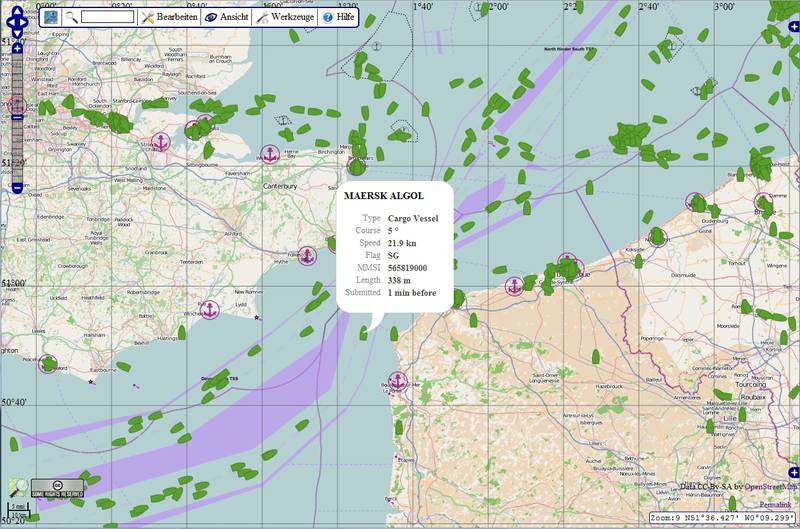
Task: Click the zoom and coordinates readout box
Action: pos(722,518)
